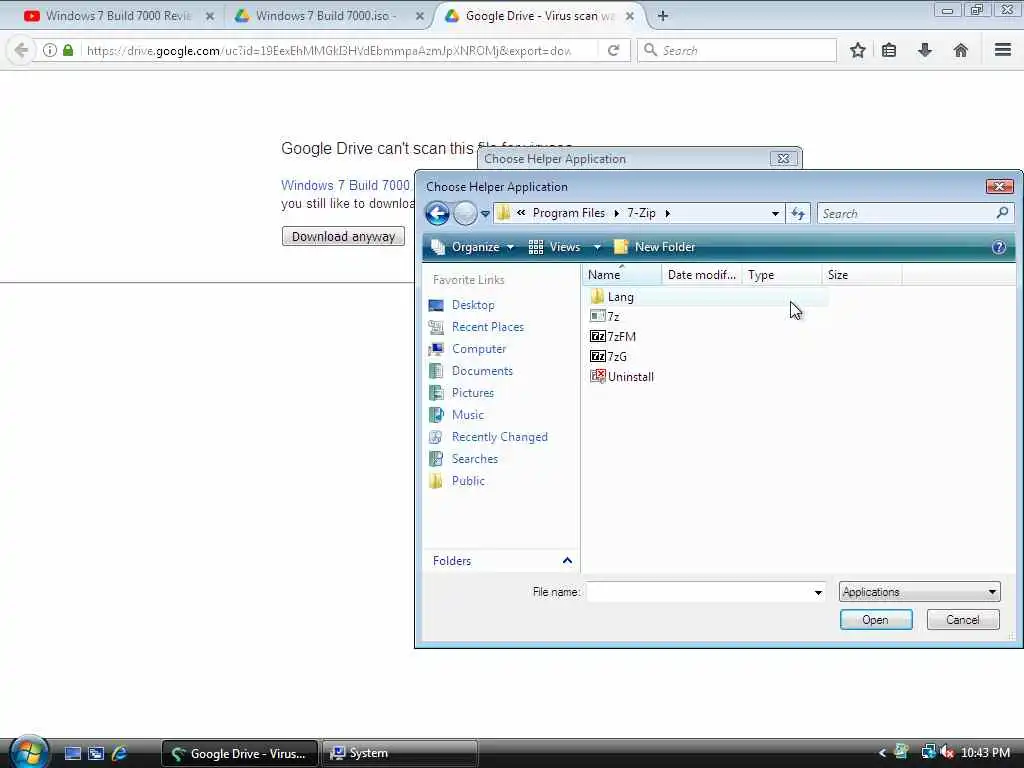
Task: Bookmark this page with star icon
Action: click(857, 50)
